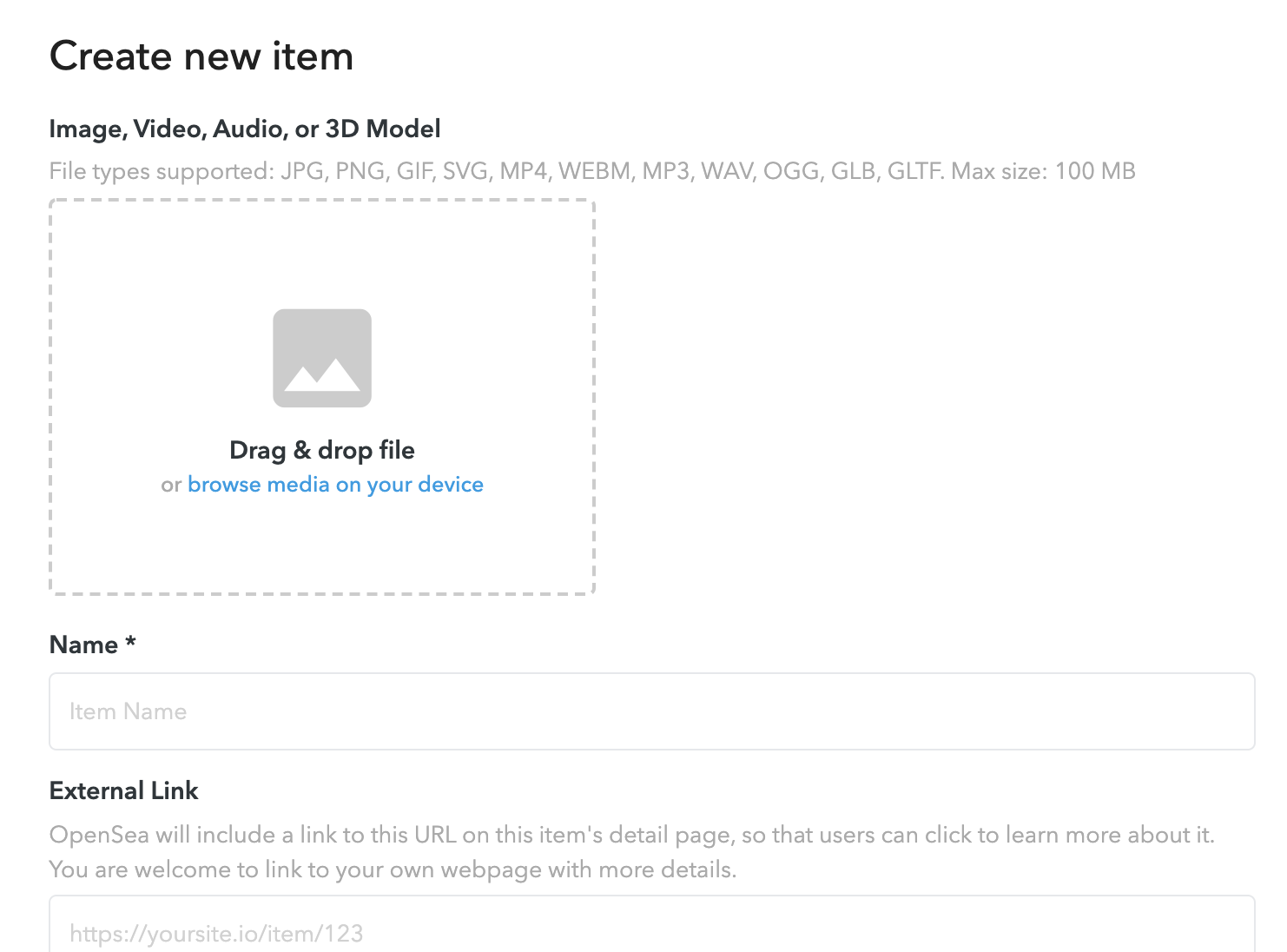
Task: Click the "File types supported" hint text
Action: 162,171
